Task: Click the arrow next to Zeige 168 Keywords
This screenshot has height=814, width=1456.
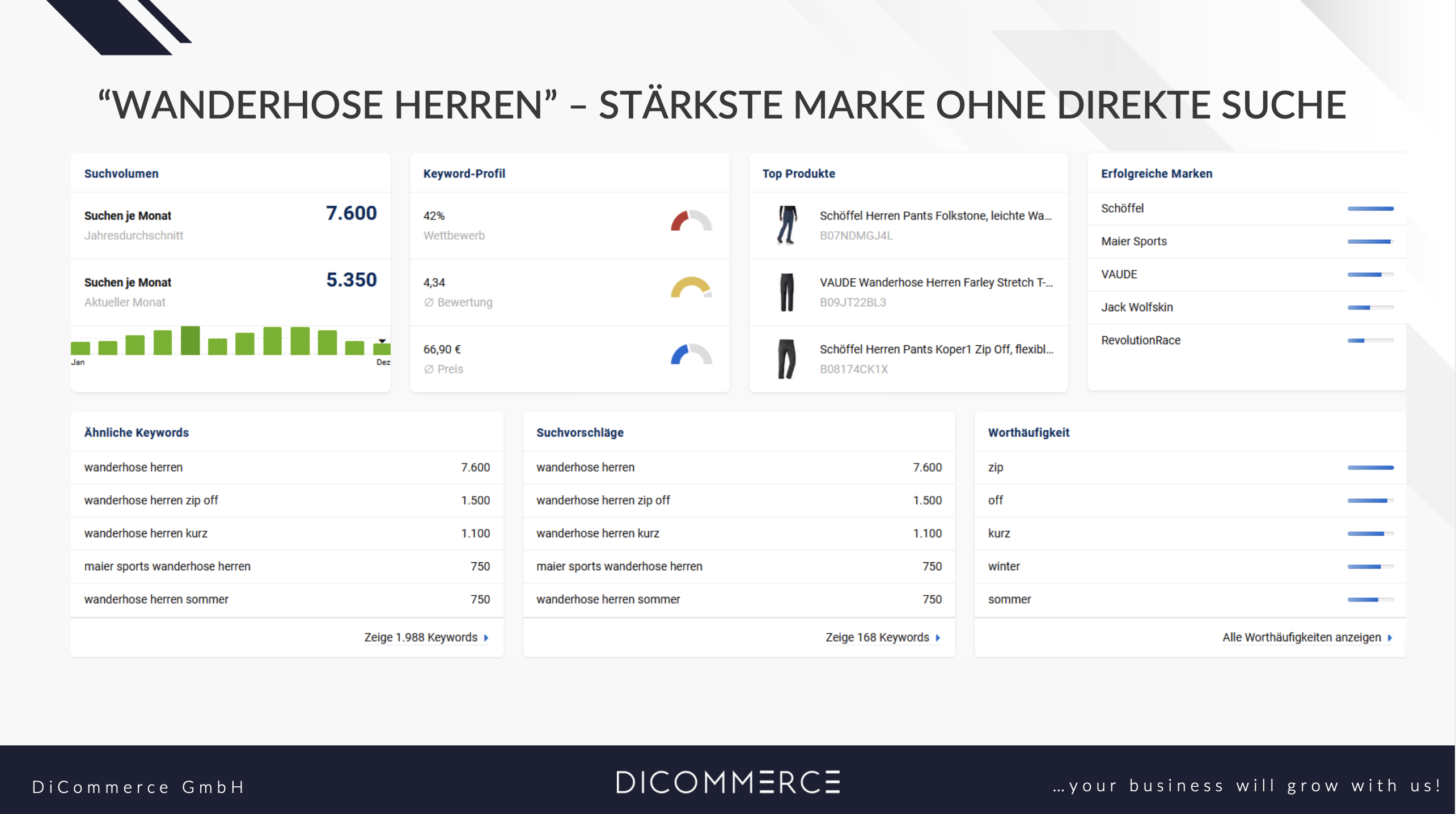Action: pyautogui.click(x=938, y=638)
